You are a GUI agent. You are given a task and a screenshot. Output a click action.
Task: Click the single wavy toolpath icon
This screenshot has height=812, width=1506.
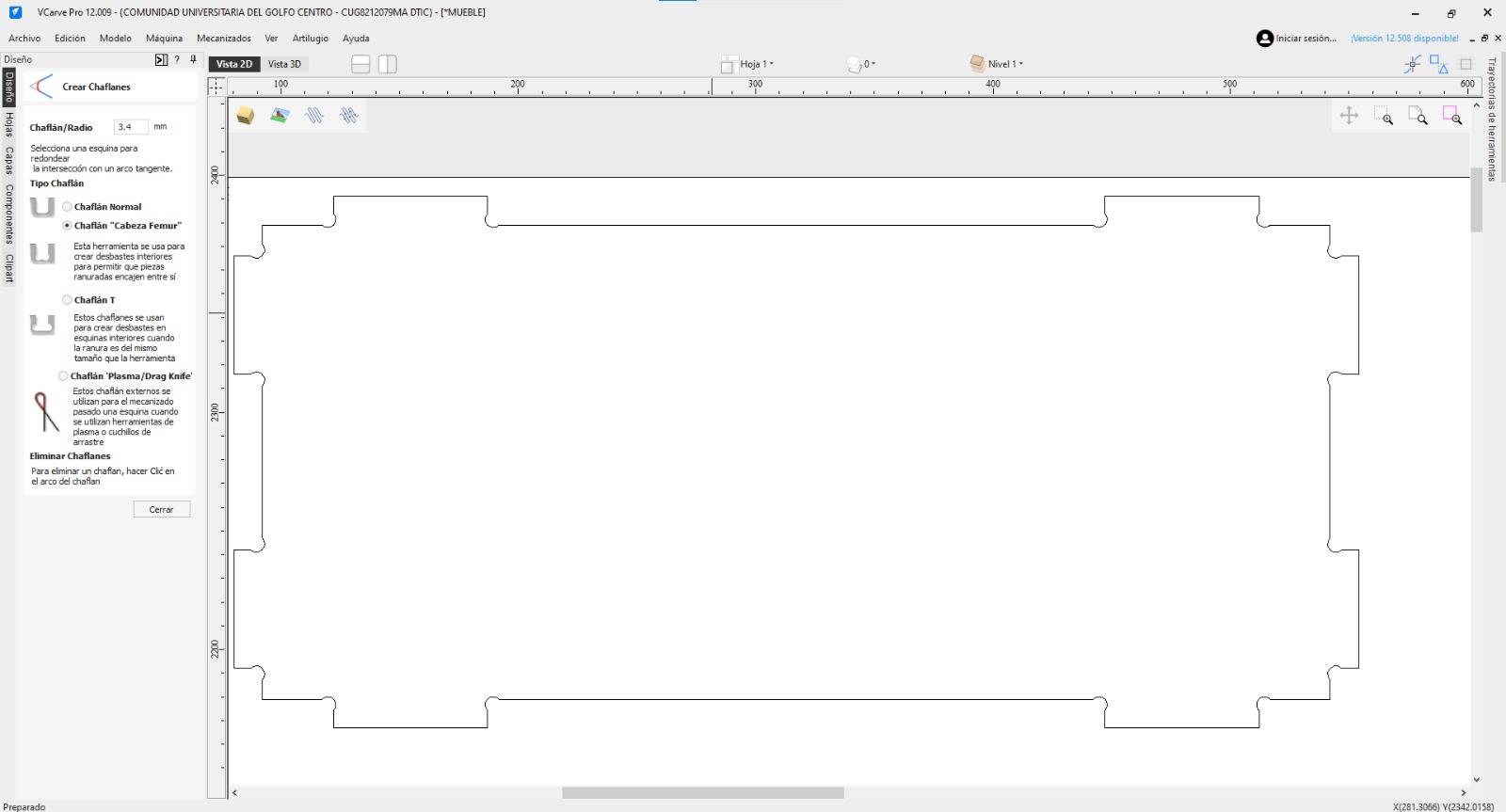(314, 115)
